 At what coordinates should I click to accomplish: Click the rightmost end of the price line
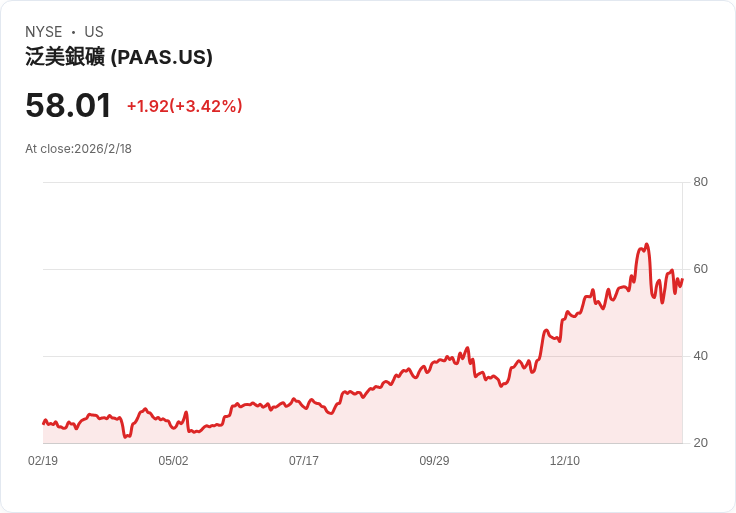tap(682, 279)
